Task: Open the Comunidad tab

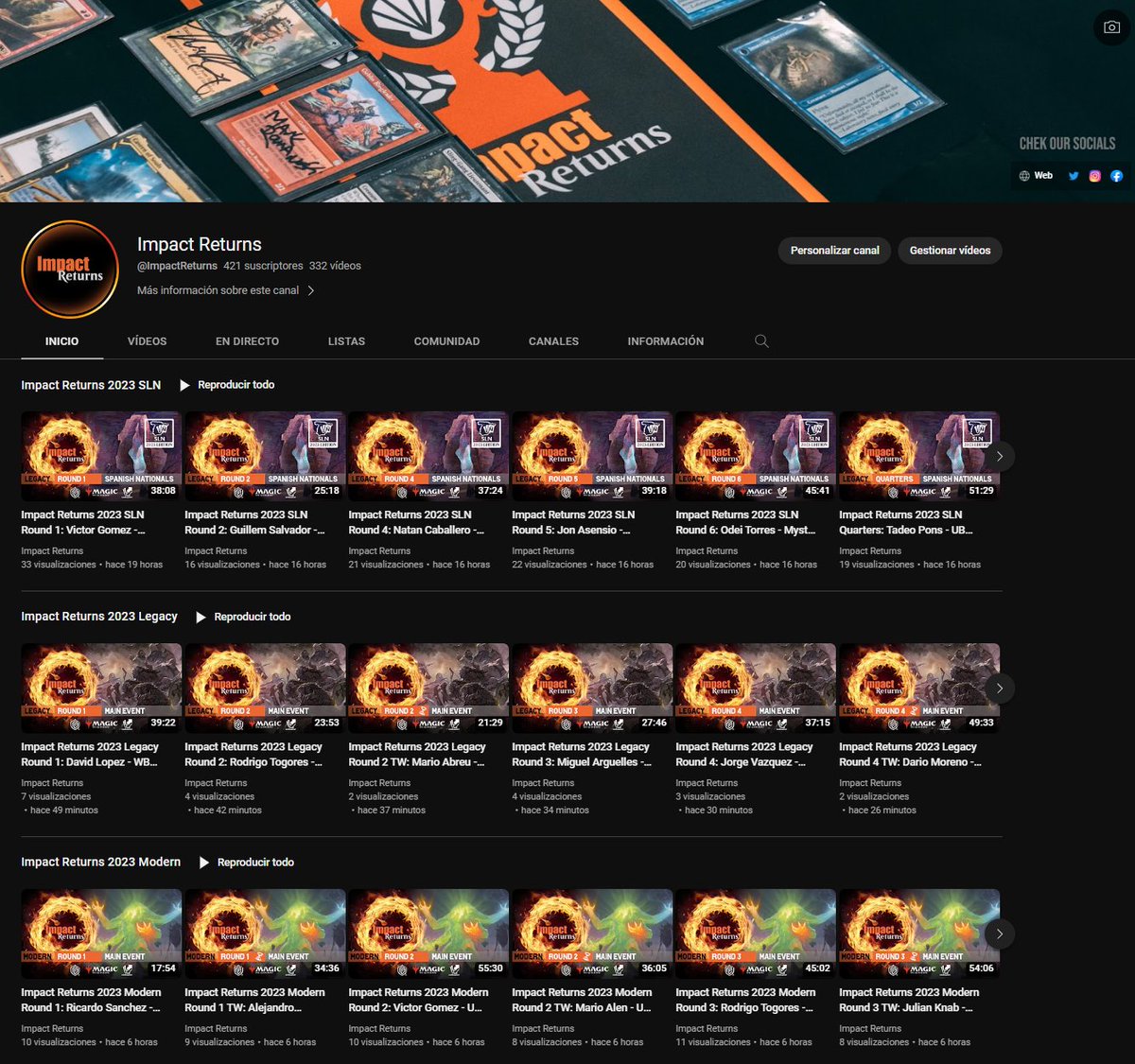Action: pos(446,341)
